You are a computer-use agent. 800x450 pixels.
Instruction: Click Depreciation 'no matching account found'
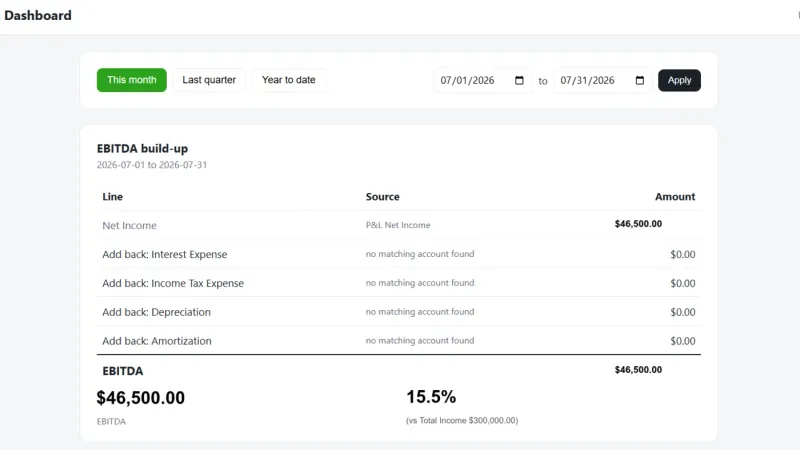coord(420,312)
